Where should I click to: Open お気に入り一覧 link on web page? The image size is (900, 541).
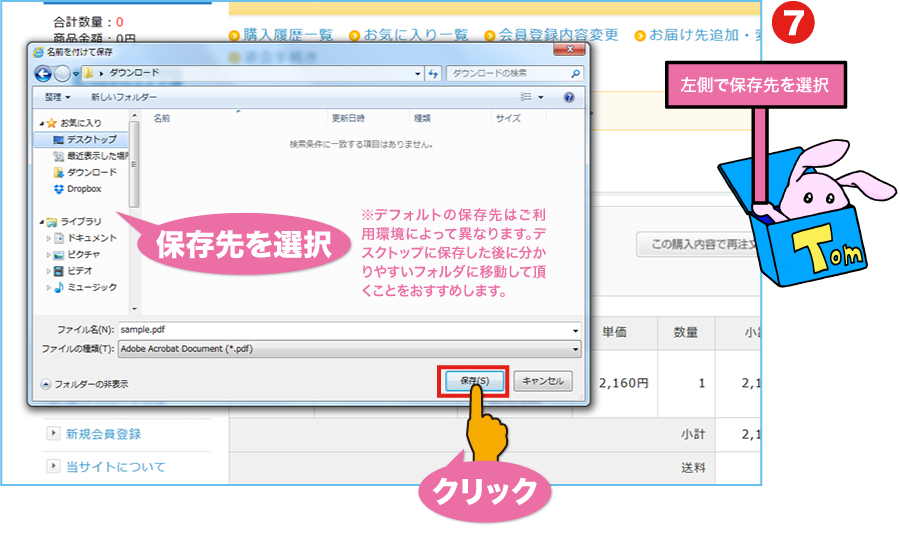click(416, 35)
